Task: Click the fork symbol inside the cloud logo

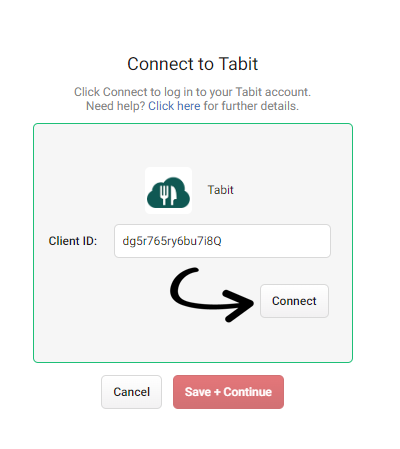Action: point(164,195)
